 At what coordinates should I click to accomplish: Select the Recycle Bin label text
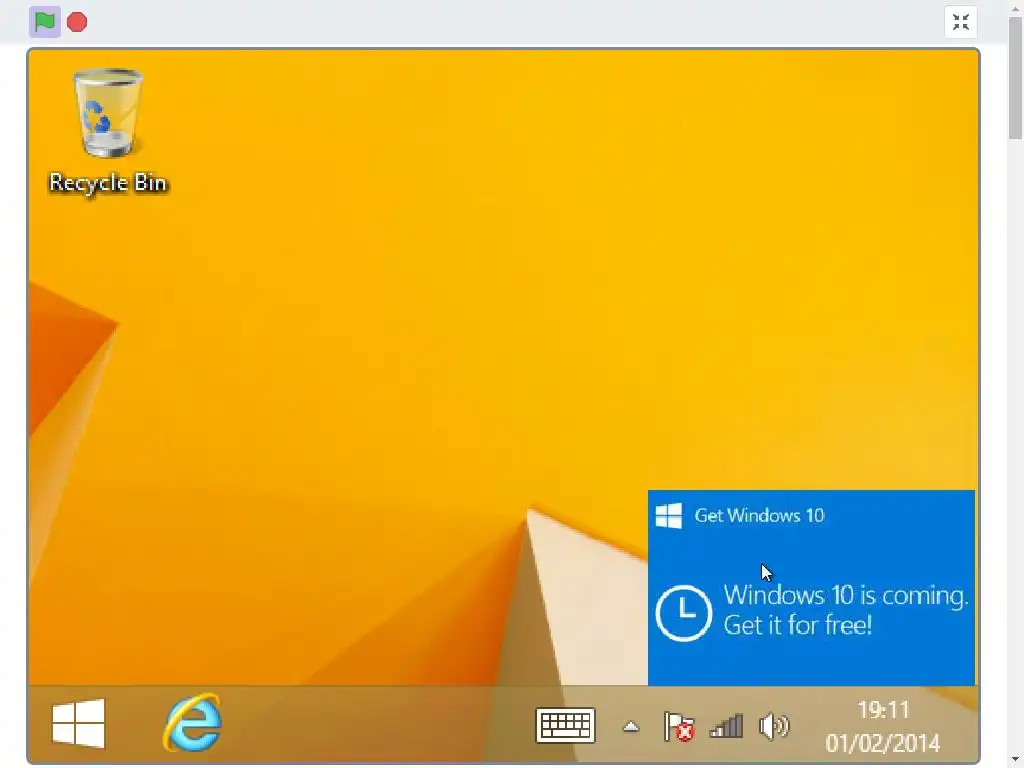click(x=108, y=183)
